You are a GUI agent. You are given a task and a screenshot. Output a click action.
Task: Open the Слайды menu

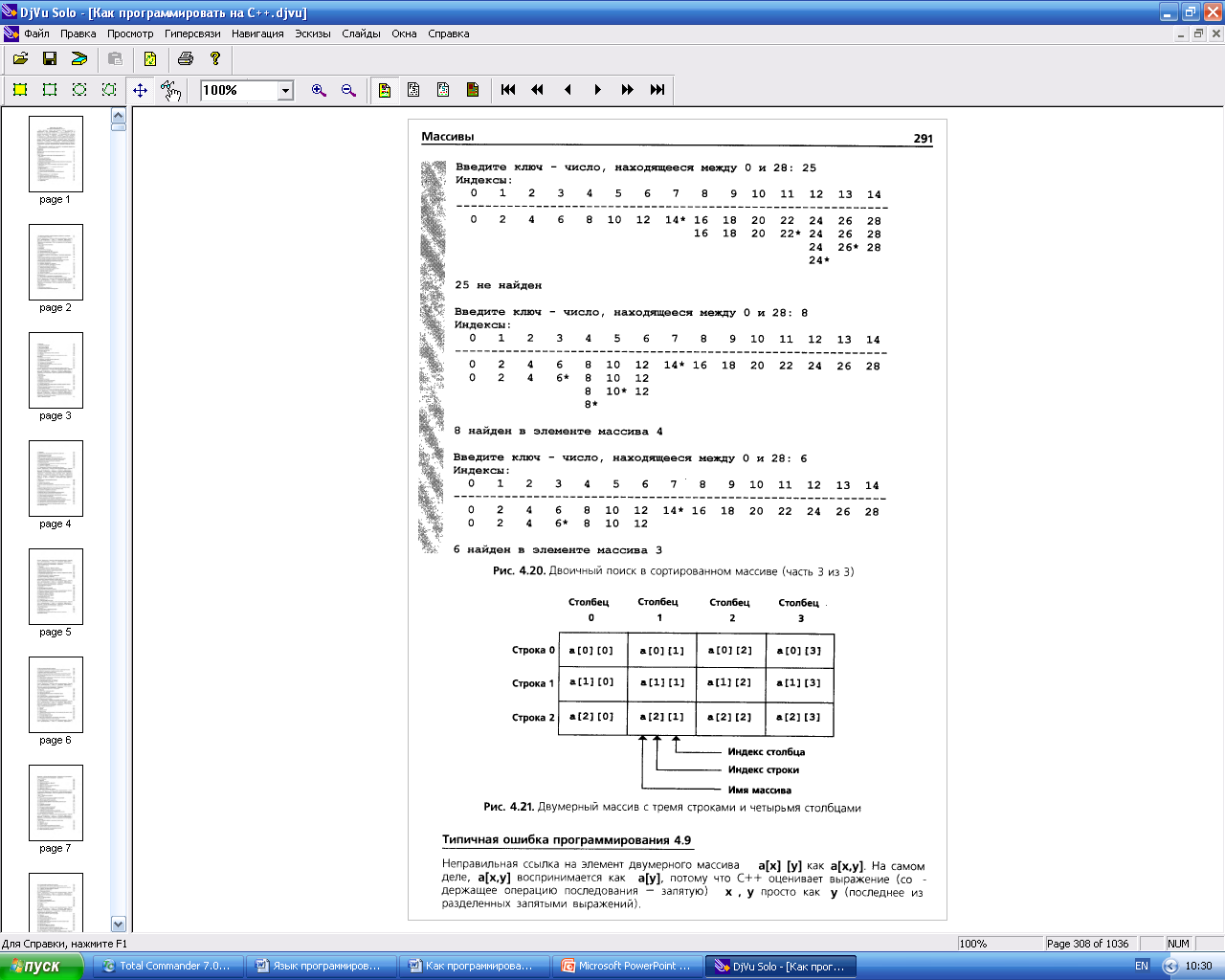tap(361, 33)
